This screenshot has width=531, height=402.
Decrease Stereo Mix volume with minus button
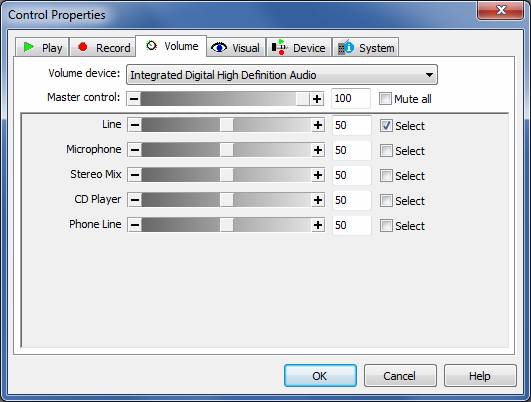pyautogui.click(x=135, y=175)
